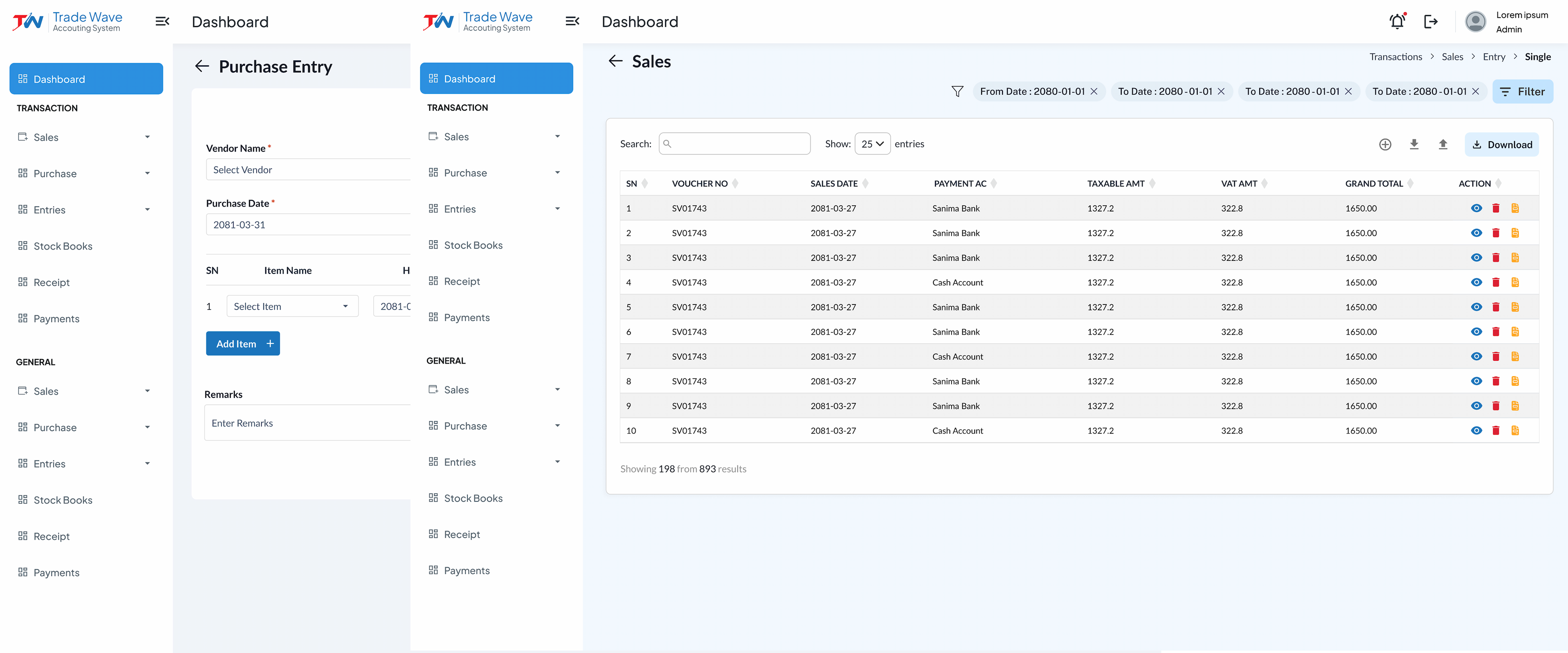Click the Add Item button
This screenshot has height=653, width=1568.
tap(243, 344)
